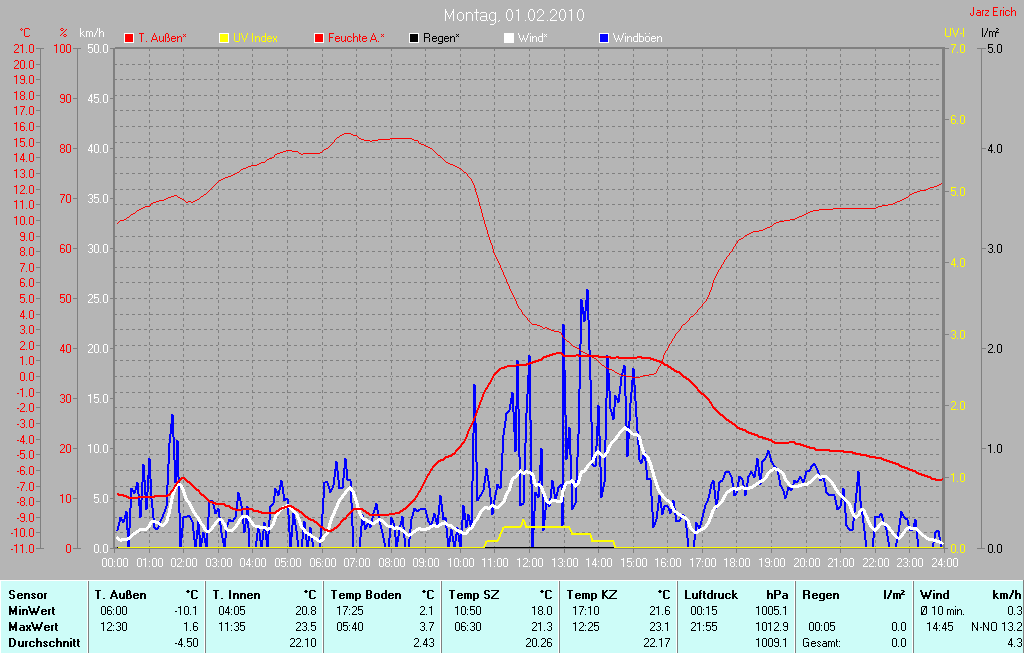Select the 'Montag, 01.02.2010' chart title

[x=515, y=15]
